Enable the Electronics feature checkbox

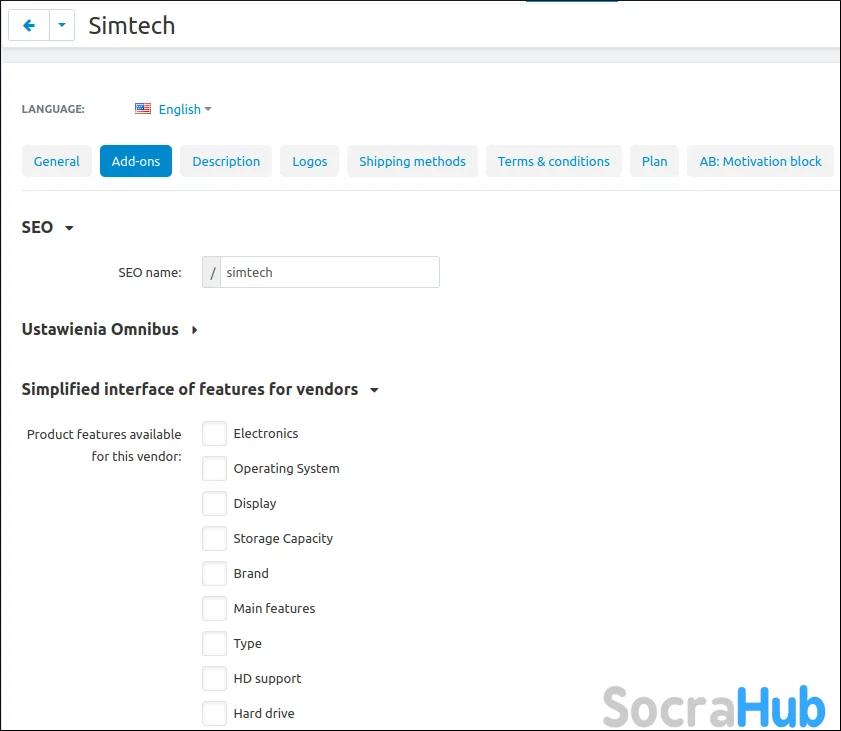coord(214,433)
